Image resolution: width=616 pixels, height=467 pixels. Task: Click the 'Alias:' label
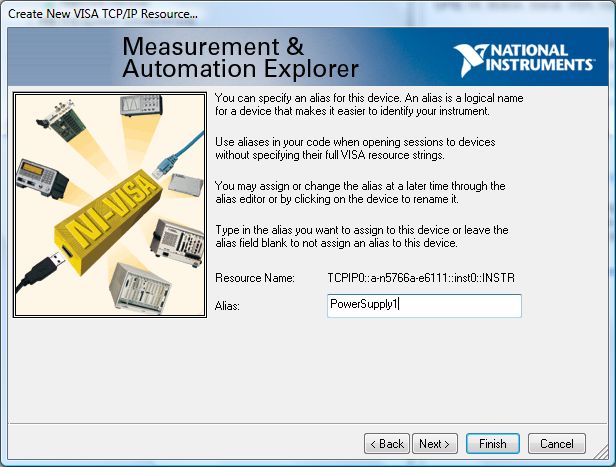click(x=227, y=306)
